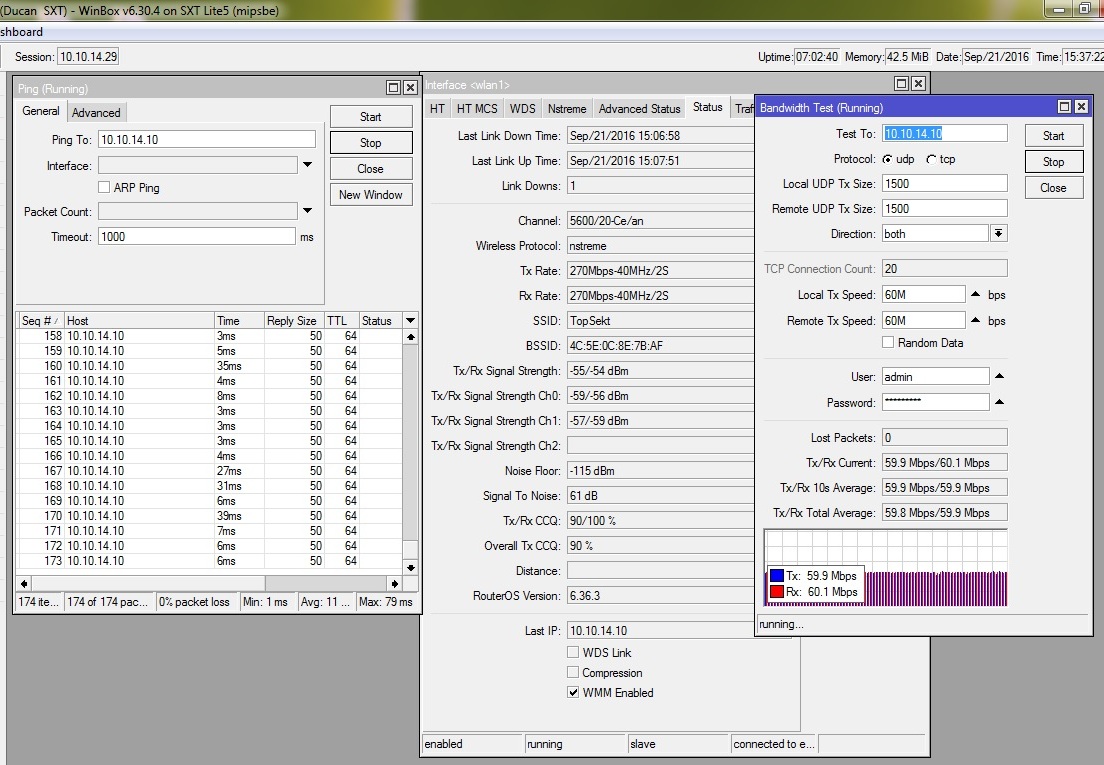Collapse the User field arrow
Viewport: 1104px width, 765px height.
[999, 377]
